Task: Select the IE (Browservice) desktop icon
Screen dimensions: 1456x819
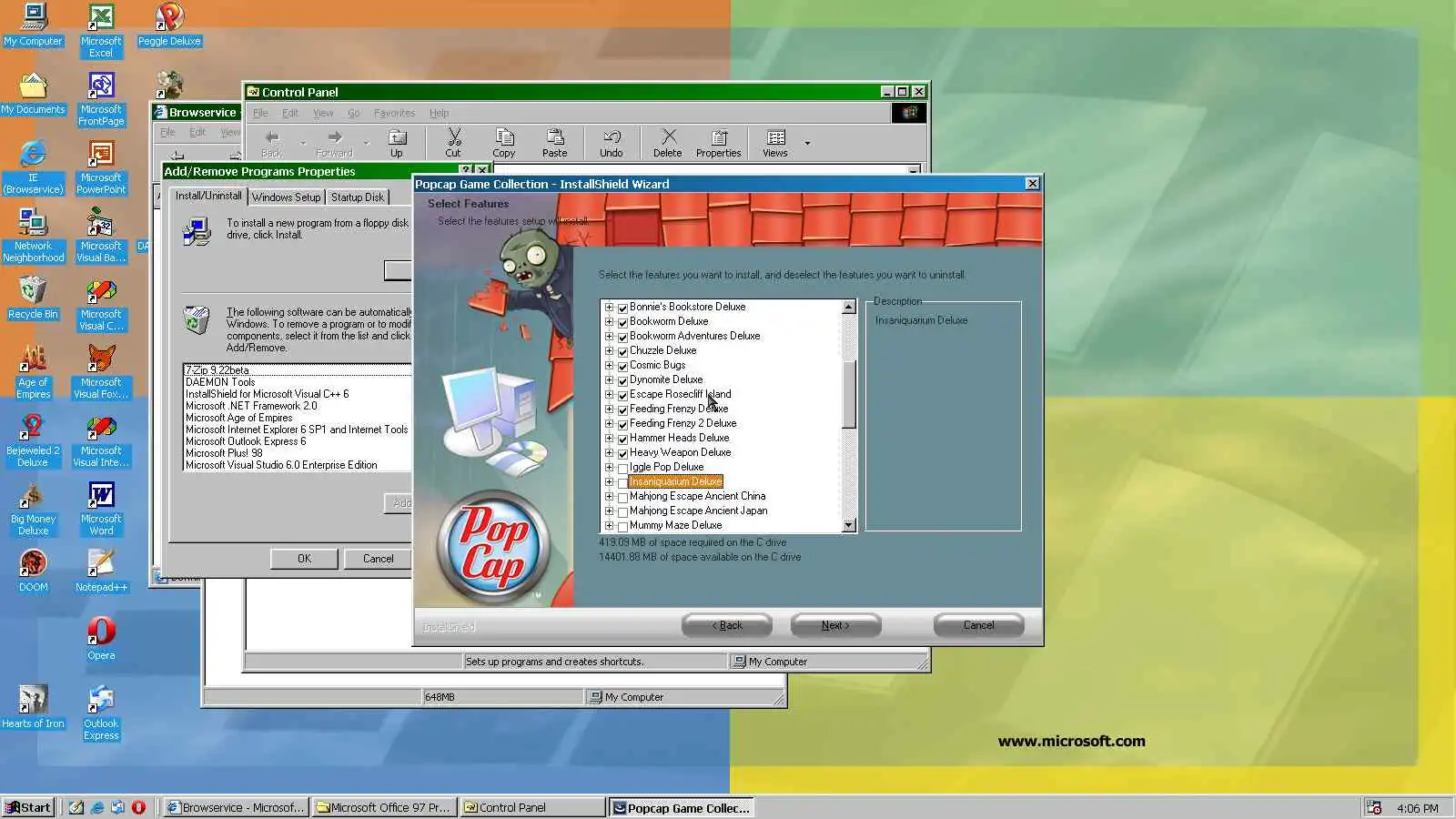Action: pyautogui.click(x=33, y=167)
